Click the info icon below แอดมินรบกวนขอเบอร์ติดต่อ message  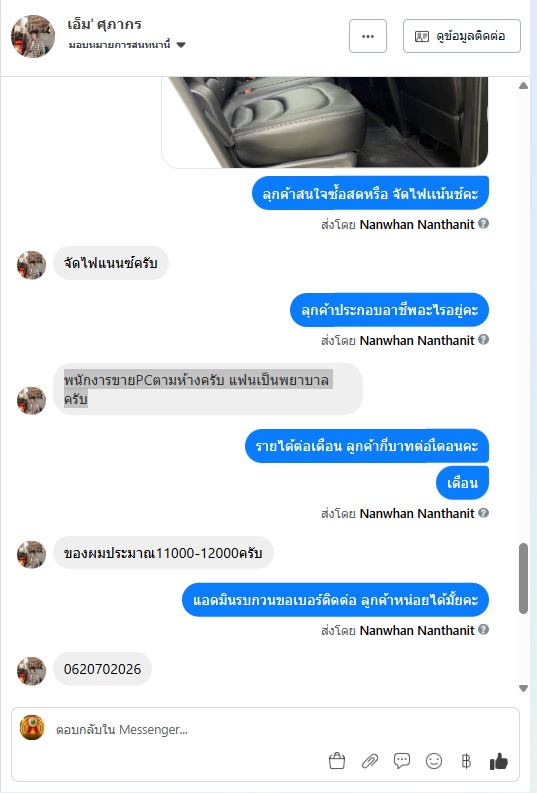tap(483, 630)
